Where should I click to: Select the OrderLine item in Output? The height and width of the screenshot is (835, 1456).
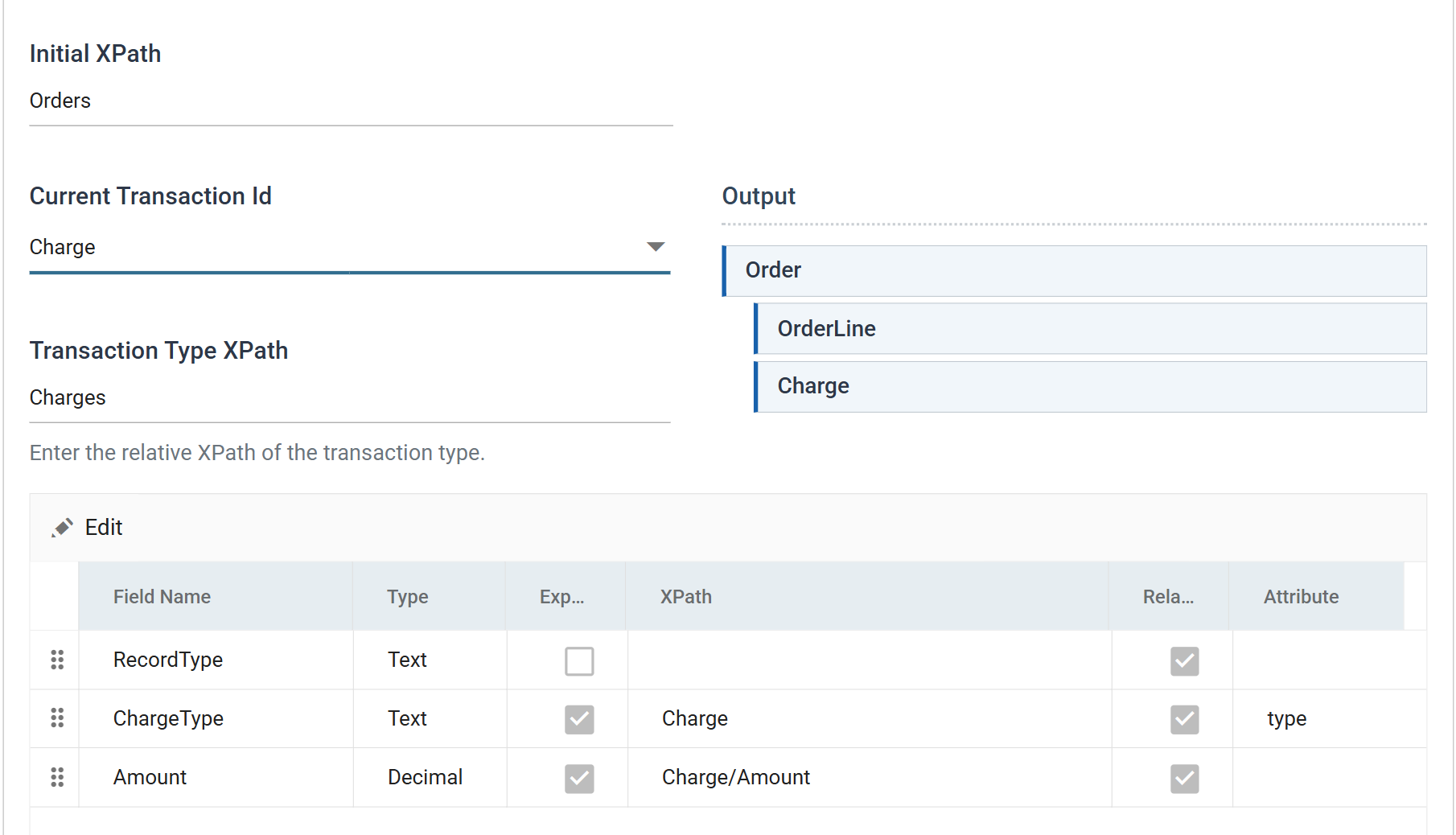(1091, 329)
